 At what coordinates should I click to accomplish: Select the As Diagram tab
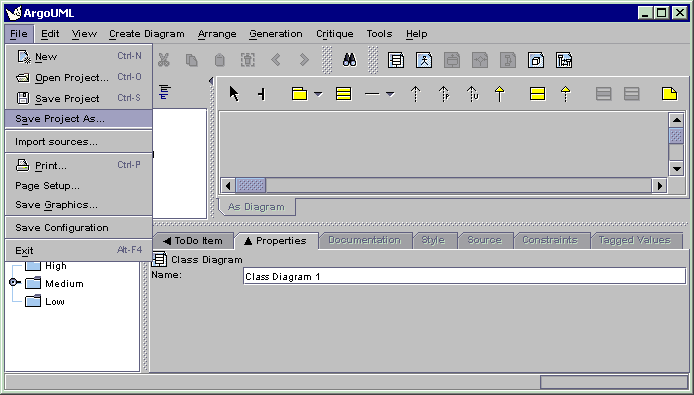pyautogui.click(x=256, y=207)
